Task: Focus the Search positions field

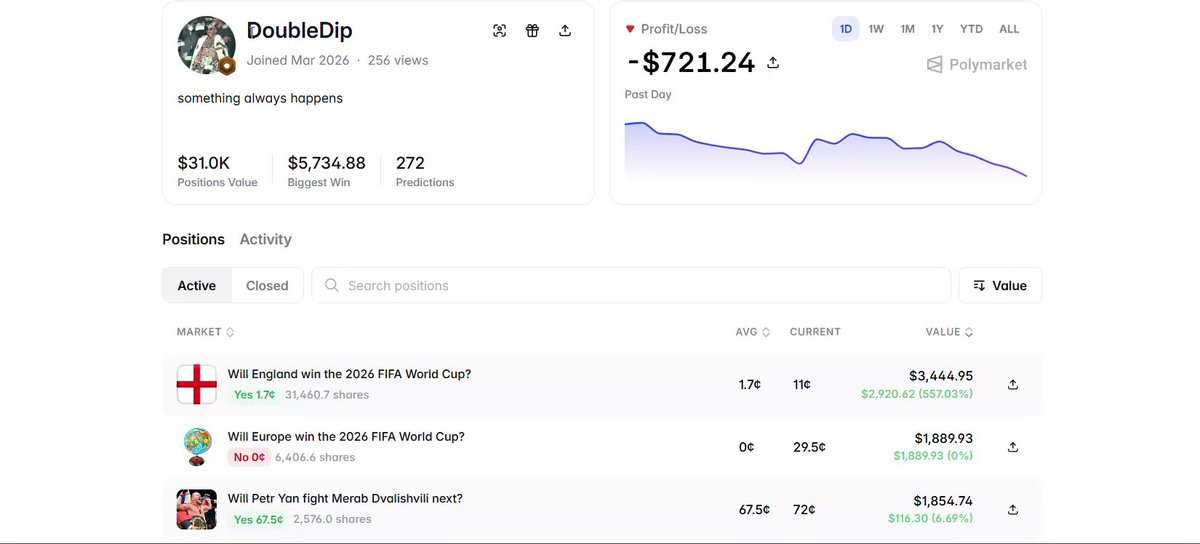Action: tap(631, 285)
